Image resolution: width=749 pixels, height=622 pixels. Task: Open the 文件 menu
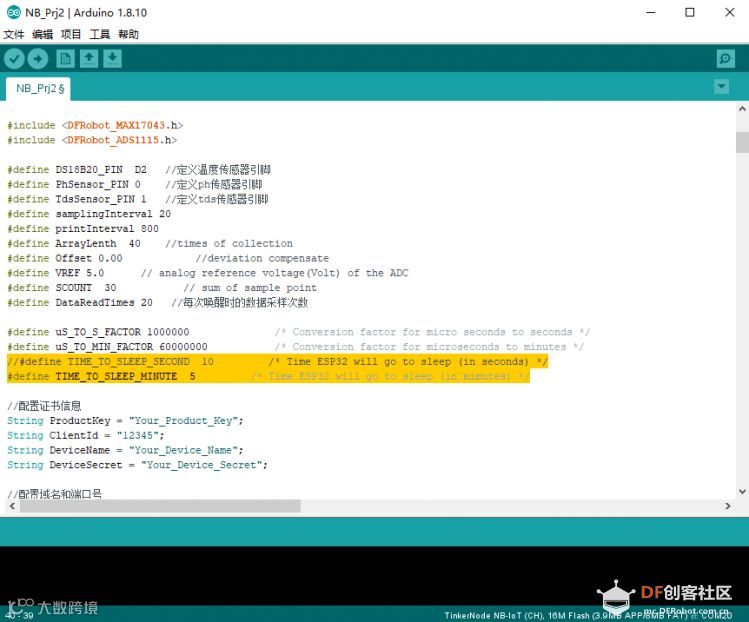(13, 34)
